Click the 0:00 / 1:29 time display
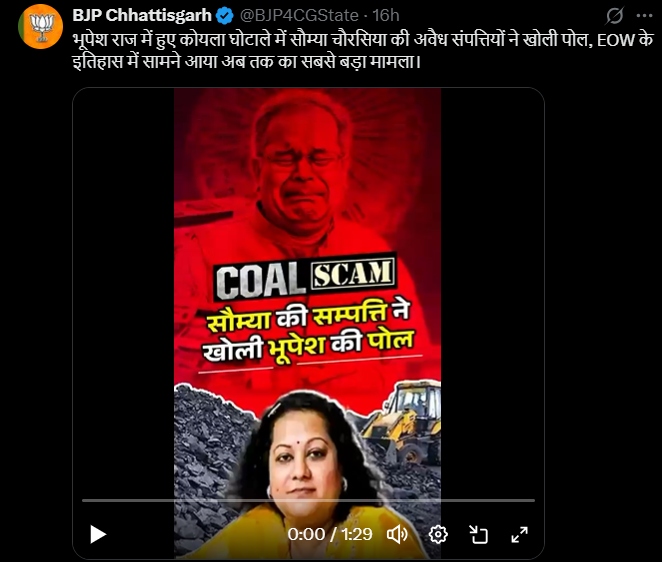The height and width of the screenshot is (562, 662). (330, 535)
